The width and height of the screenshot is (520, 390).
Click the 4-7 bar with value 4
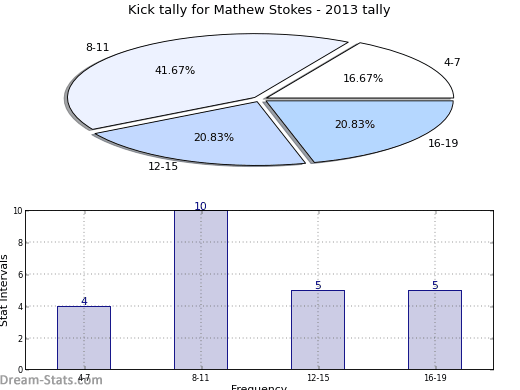84,338
